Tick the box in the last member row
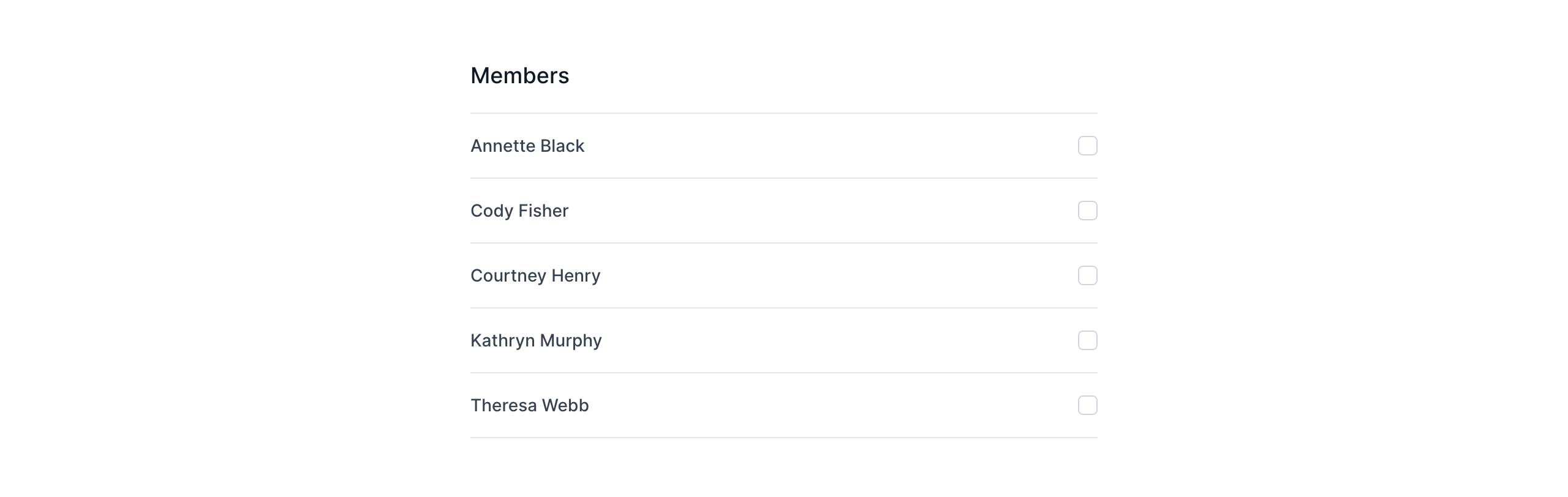 pos(1087,405)
